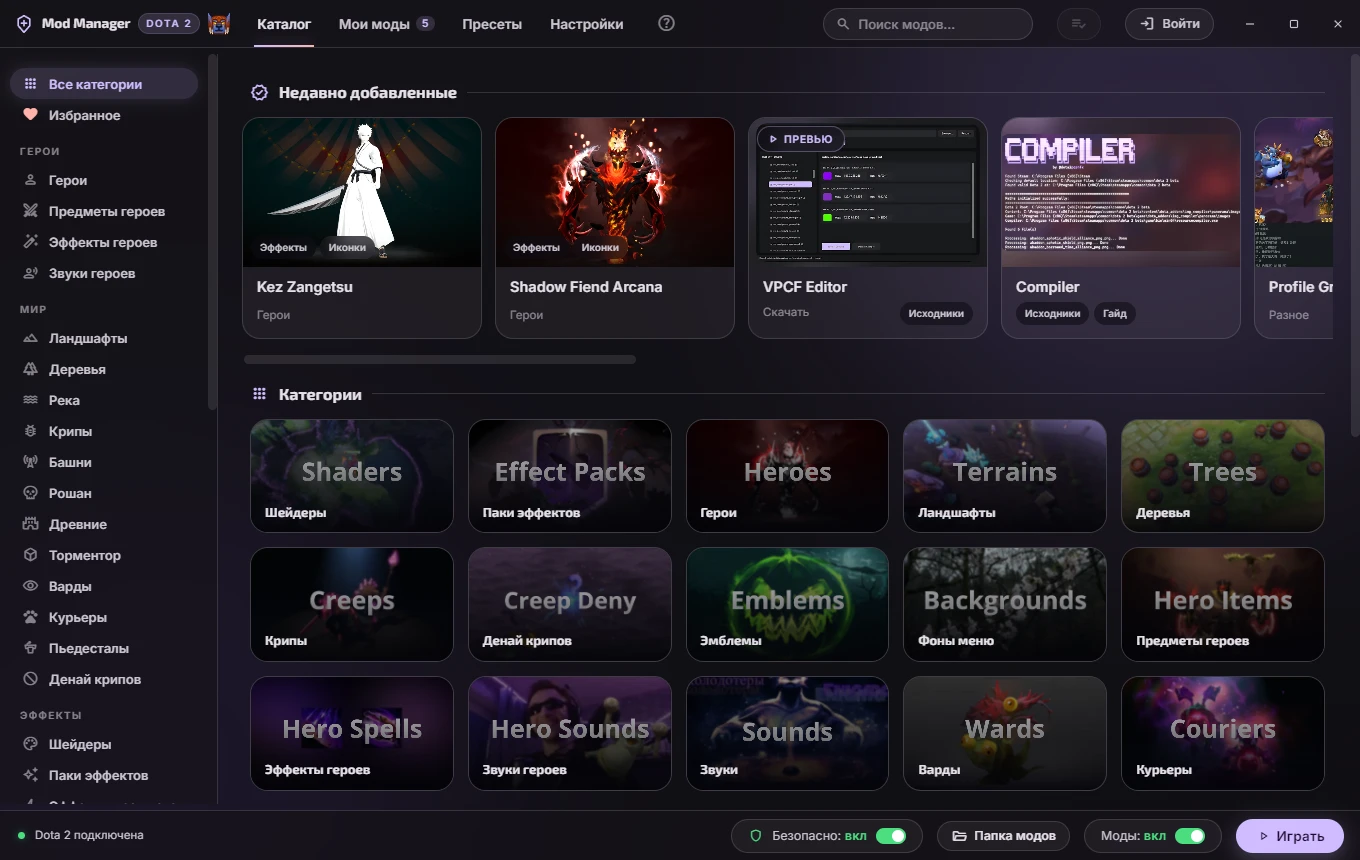The height and width of the screenshot is (860, 1360).
Task: Click the Шейдеры palette icon in sidebar
Action: click(x=30, y=744)
